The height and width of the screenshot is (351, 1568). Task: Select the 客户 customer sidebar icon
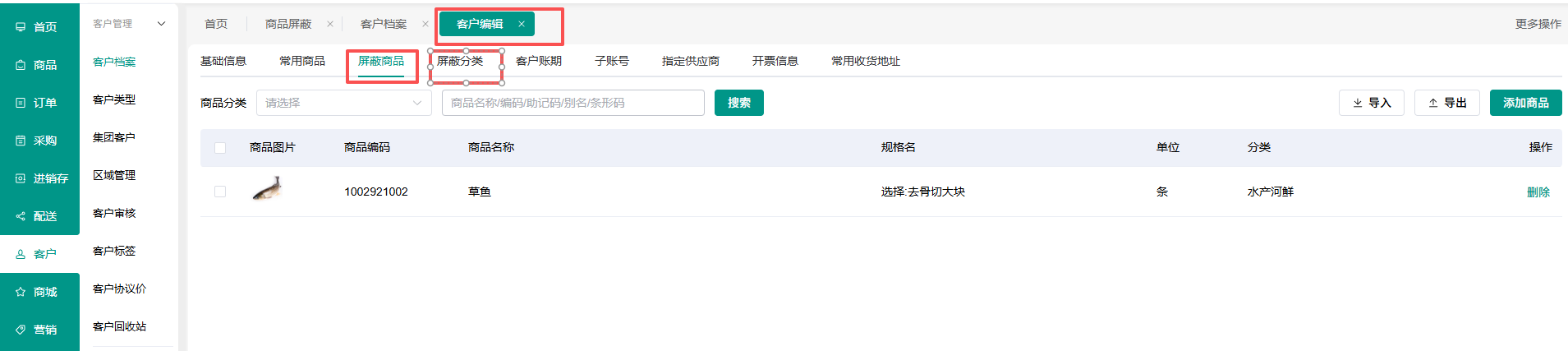21,254
